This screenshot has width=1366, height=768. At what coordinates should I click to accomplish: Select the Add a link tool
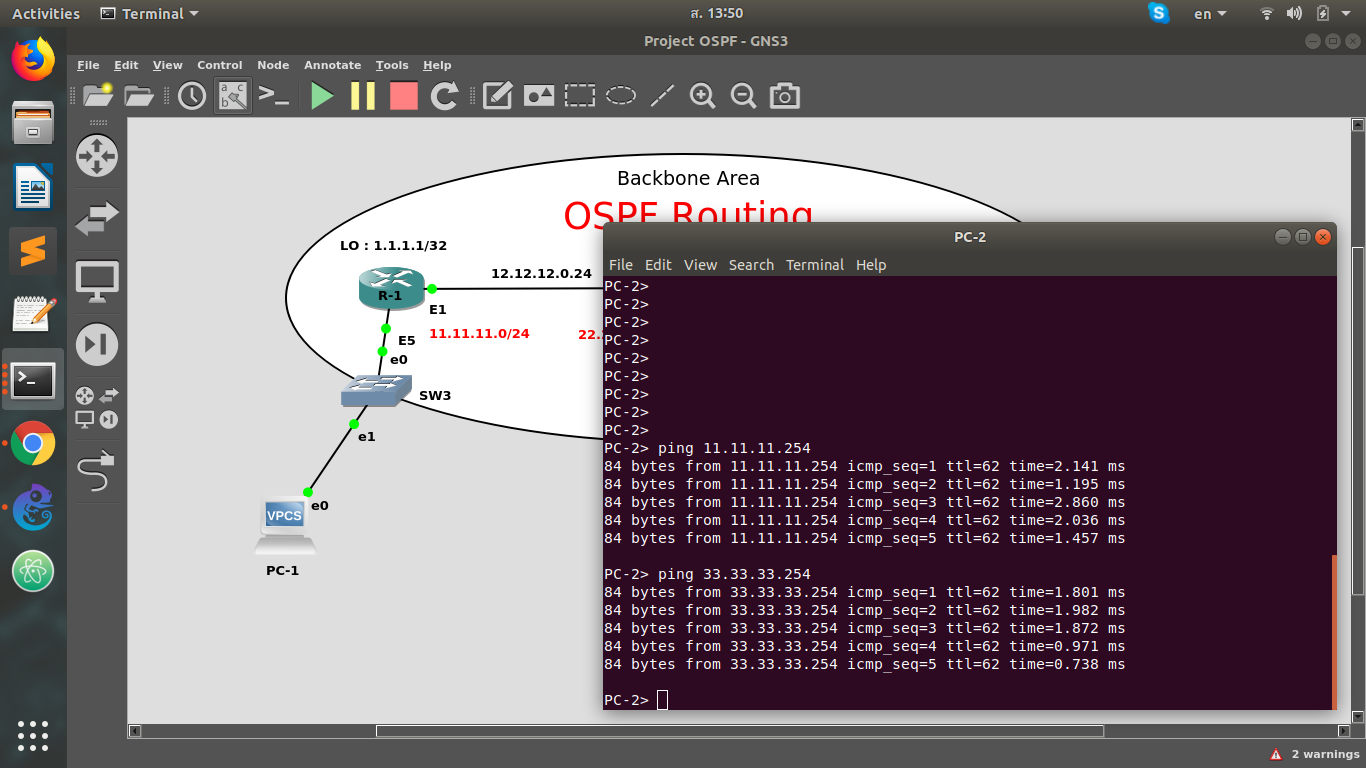(x=97, y=471)
